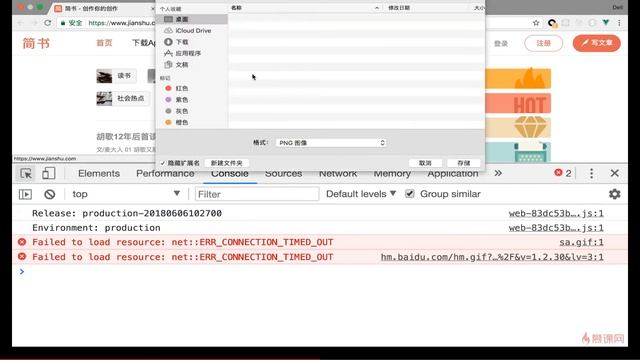Click the HOT banner image
Image resolution: width=640 pixels, height=360 pixels.
coord(518,103)
